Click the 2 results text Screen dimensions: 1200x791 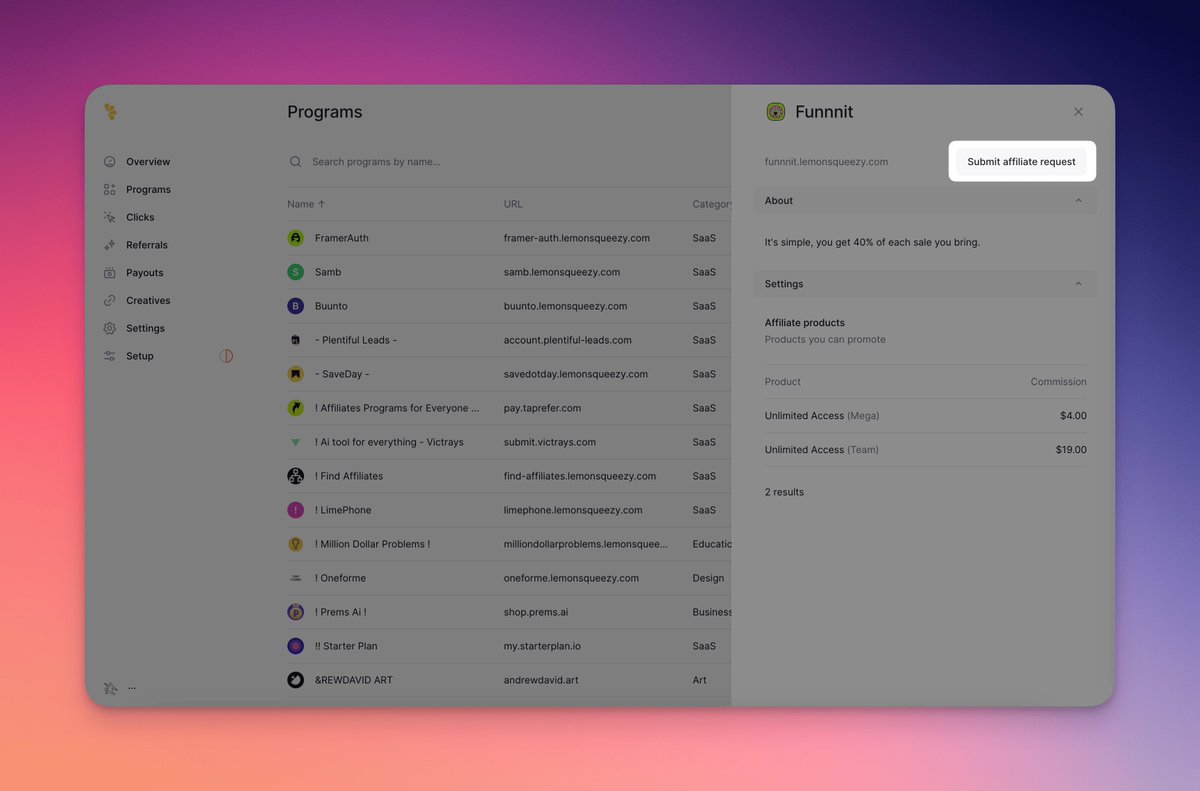click(784, 492)
